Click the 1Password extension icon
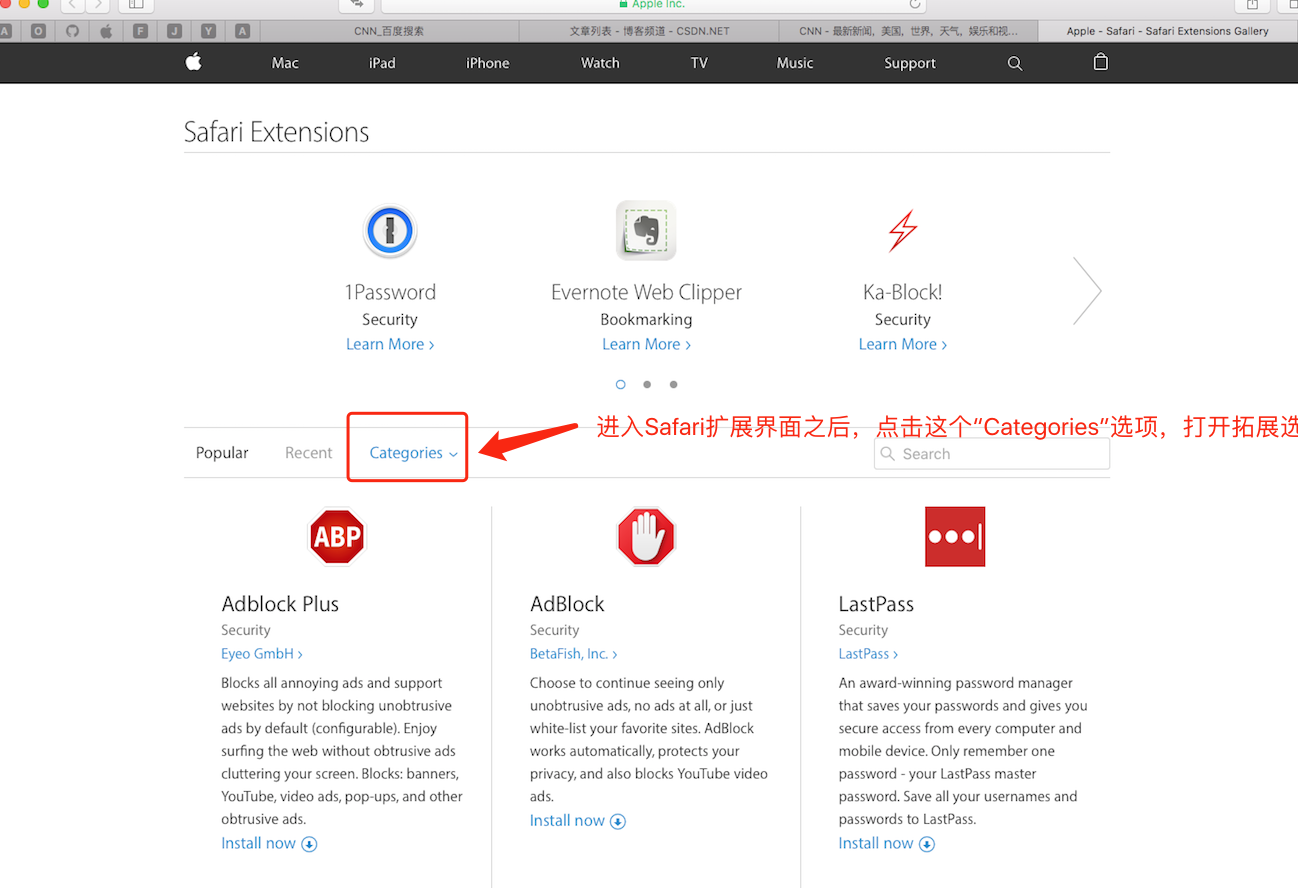1298x888 pixels. [390, 231]
